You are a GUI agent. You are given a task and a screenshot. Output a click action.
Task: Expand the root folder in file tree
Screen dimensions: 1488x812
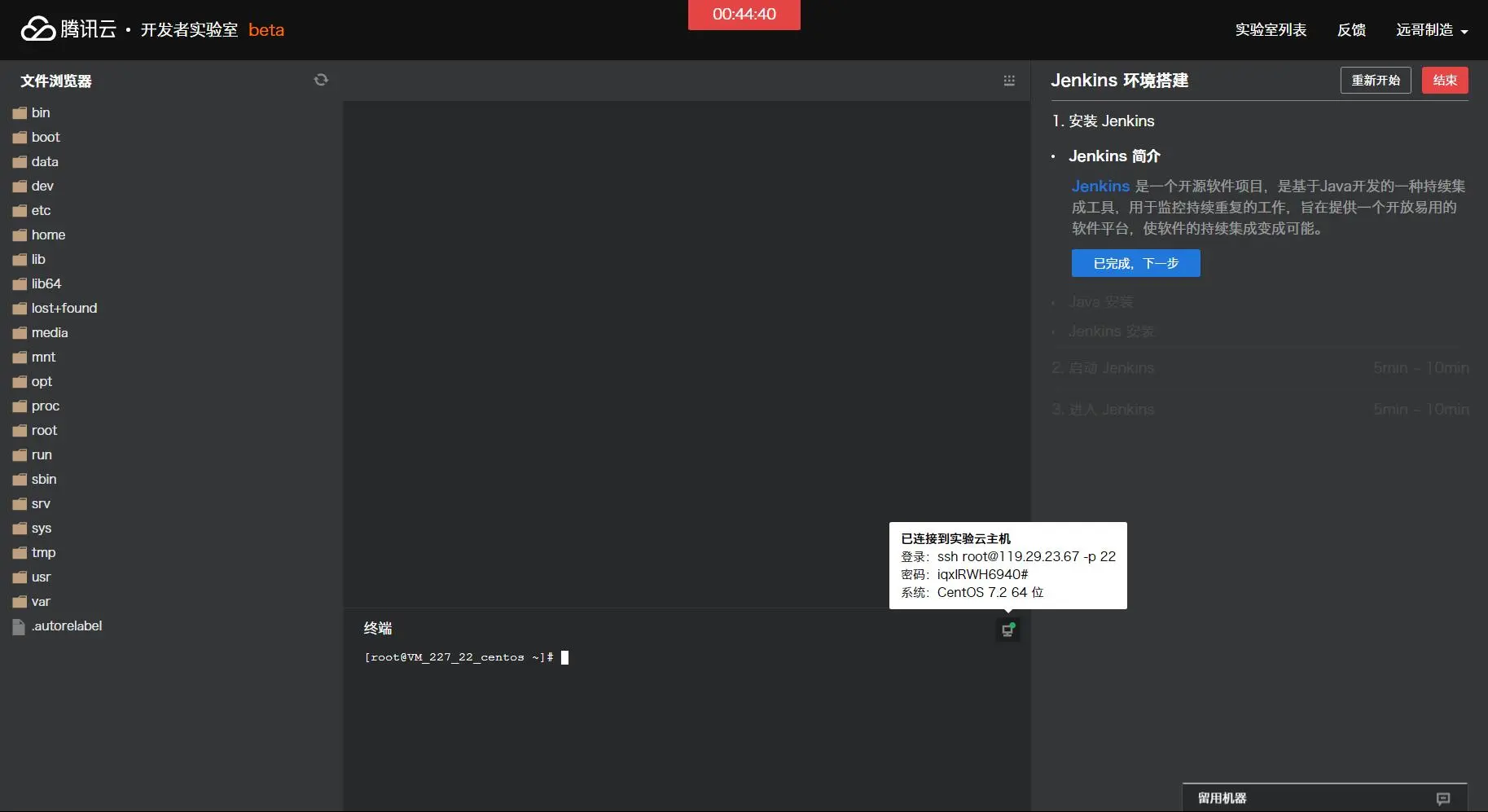point(44,430)
